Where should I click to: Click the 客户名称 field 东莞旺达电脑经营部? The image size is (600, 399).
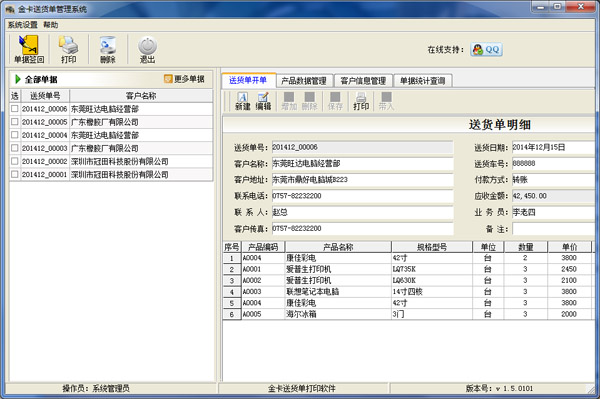[x=362, y=164]
